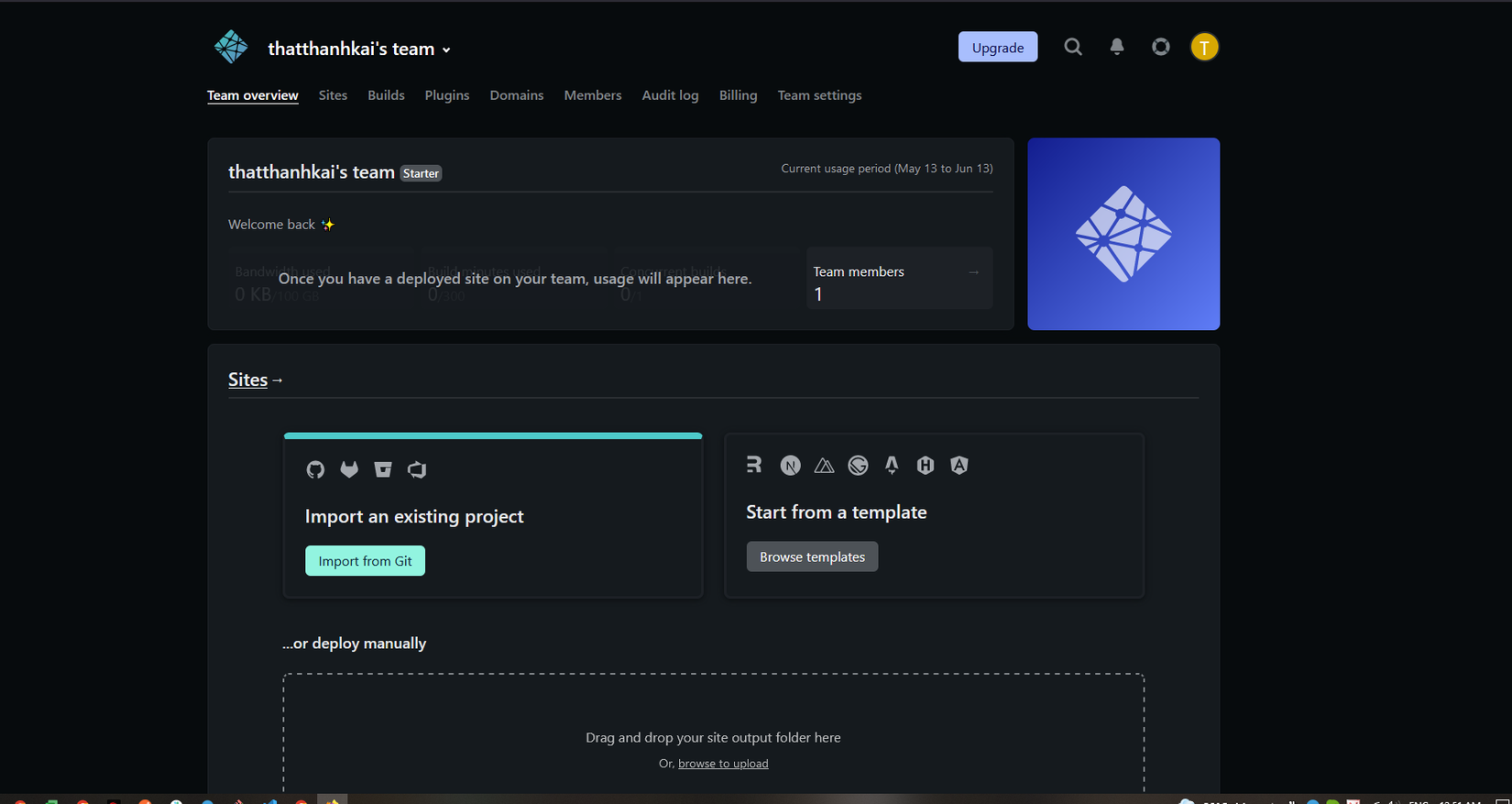Open the support lifebuoy icon

coord(1161,47)
